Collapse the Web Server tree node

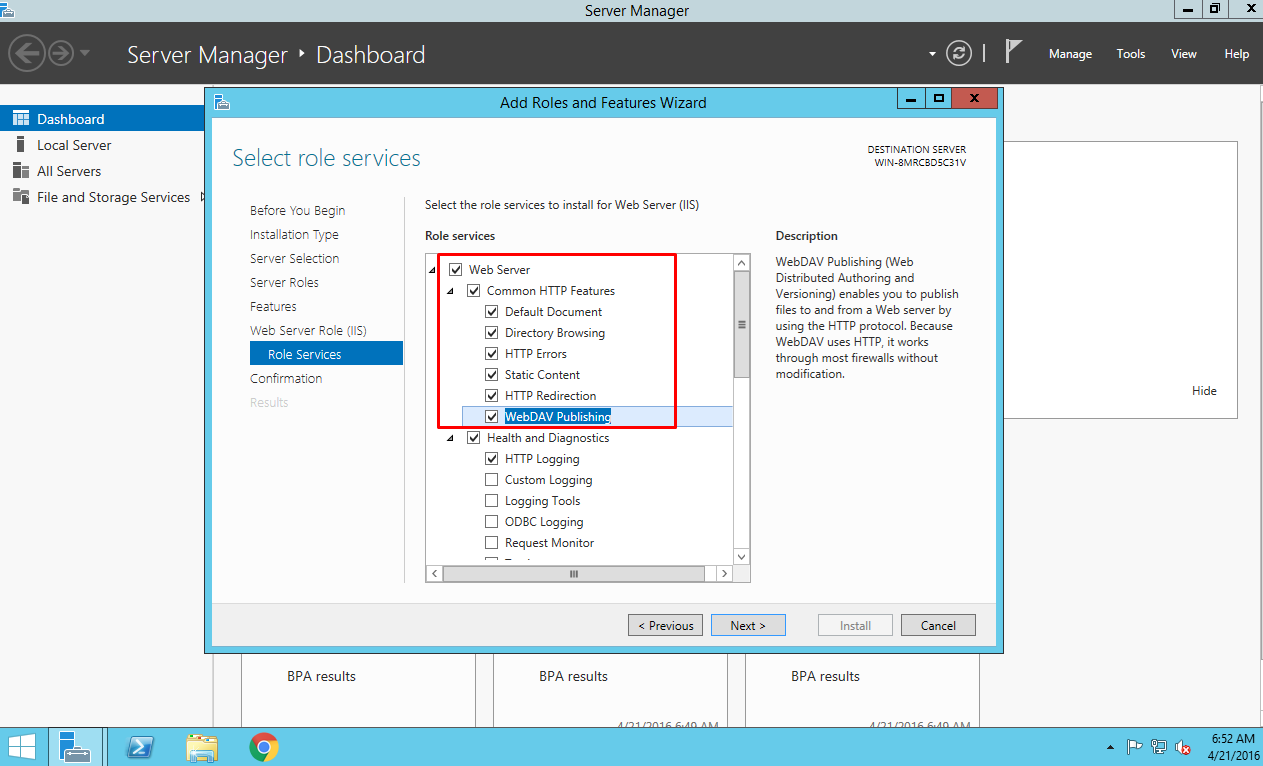coord(432,270)
